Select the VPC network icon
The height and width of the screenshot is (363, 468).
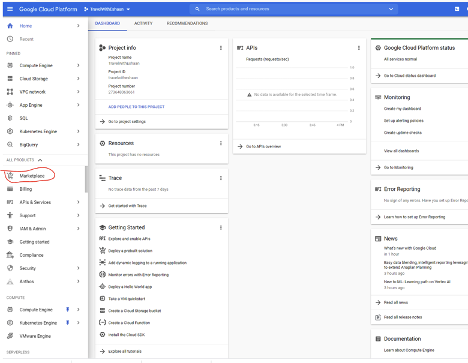pyautogui.click(x=10, y=92)
